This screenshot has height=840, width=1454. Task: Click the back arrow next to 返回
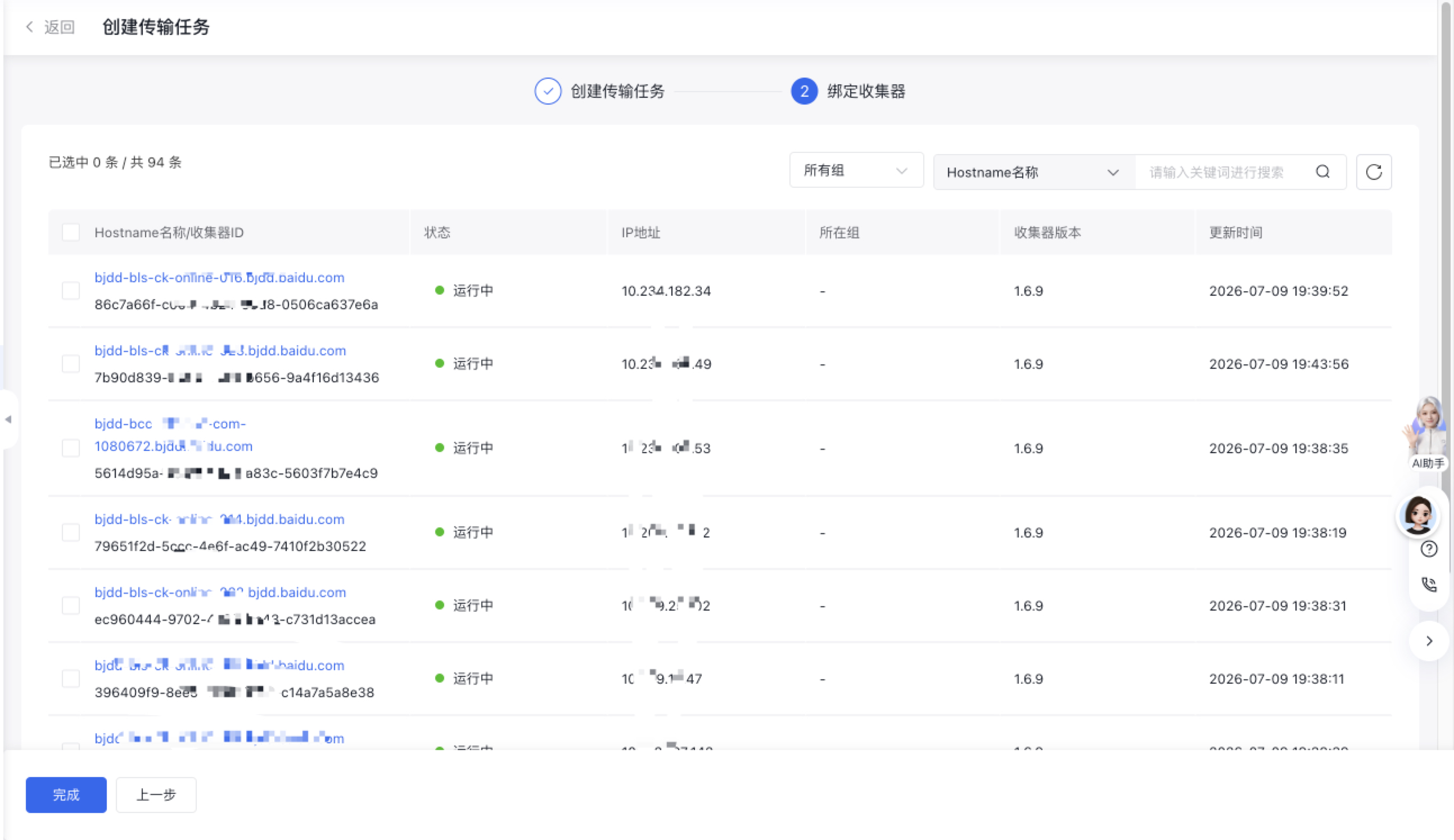[30, 26]
